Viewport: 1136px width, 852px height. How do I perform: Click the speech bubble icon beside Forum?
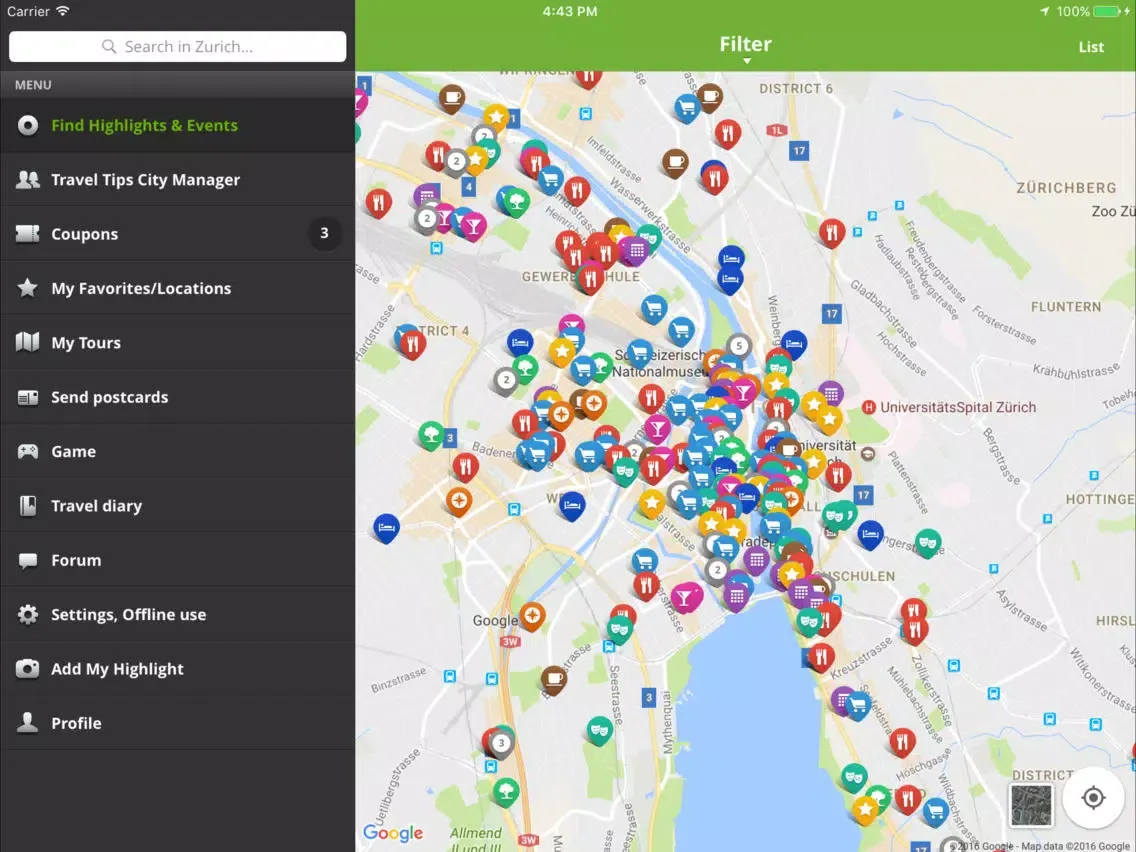[28, 560]
